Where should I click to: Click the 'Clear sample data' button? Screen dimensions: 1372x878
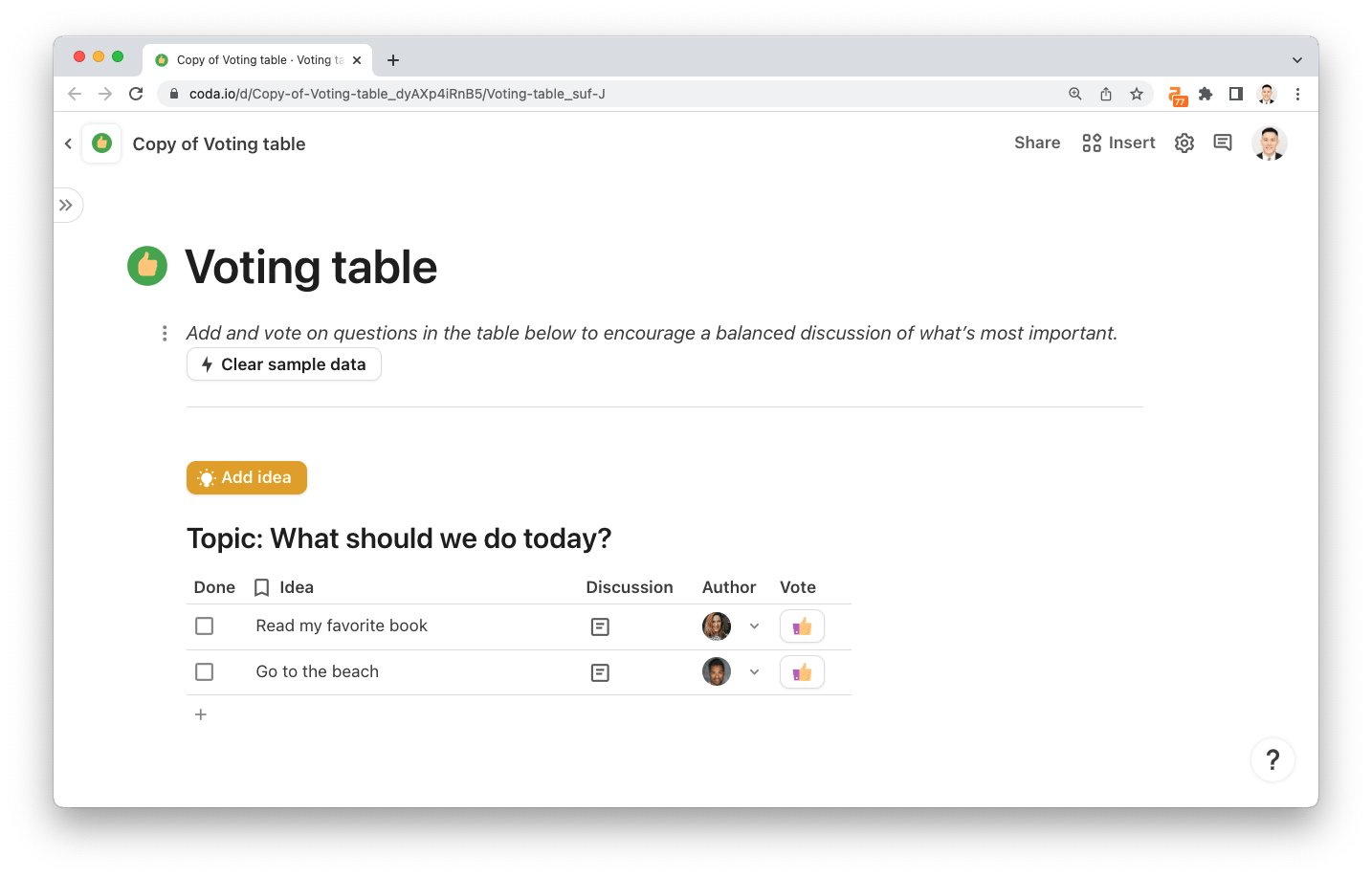283,364
